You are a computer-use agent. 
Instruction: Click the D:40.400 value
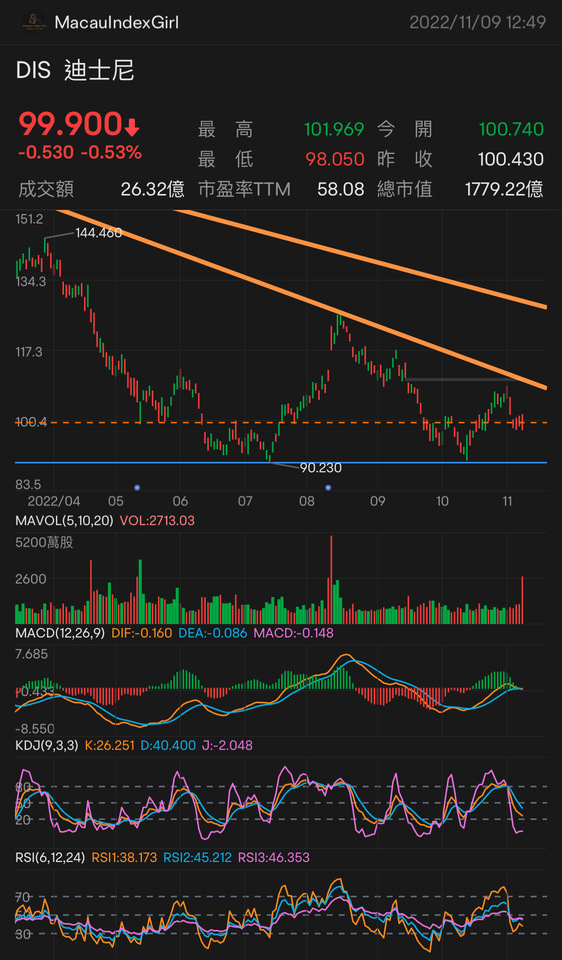pos(170,745)
